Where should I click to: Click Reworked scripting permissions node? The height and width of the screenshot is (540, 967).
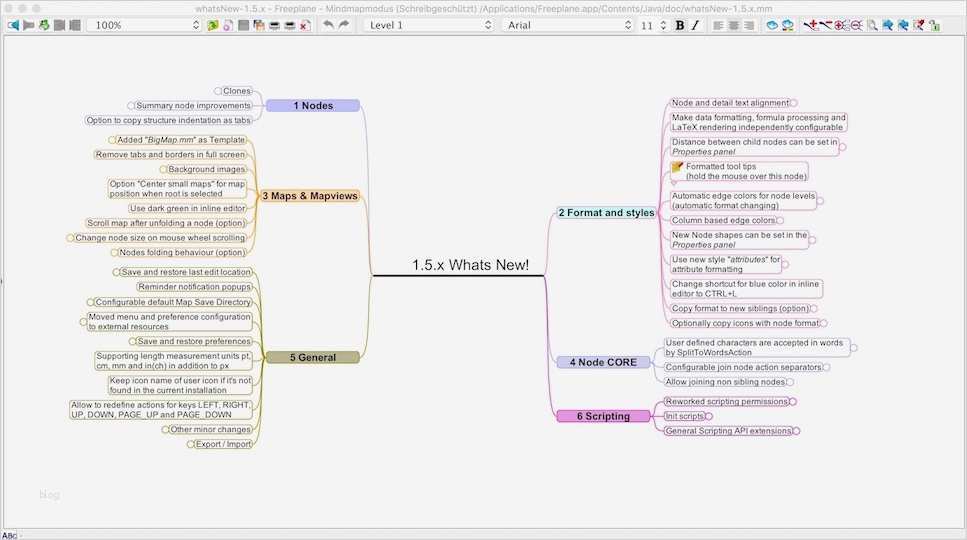[x=726, y=402]
